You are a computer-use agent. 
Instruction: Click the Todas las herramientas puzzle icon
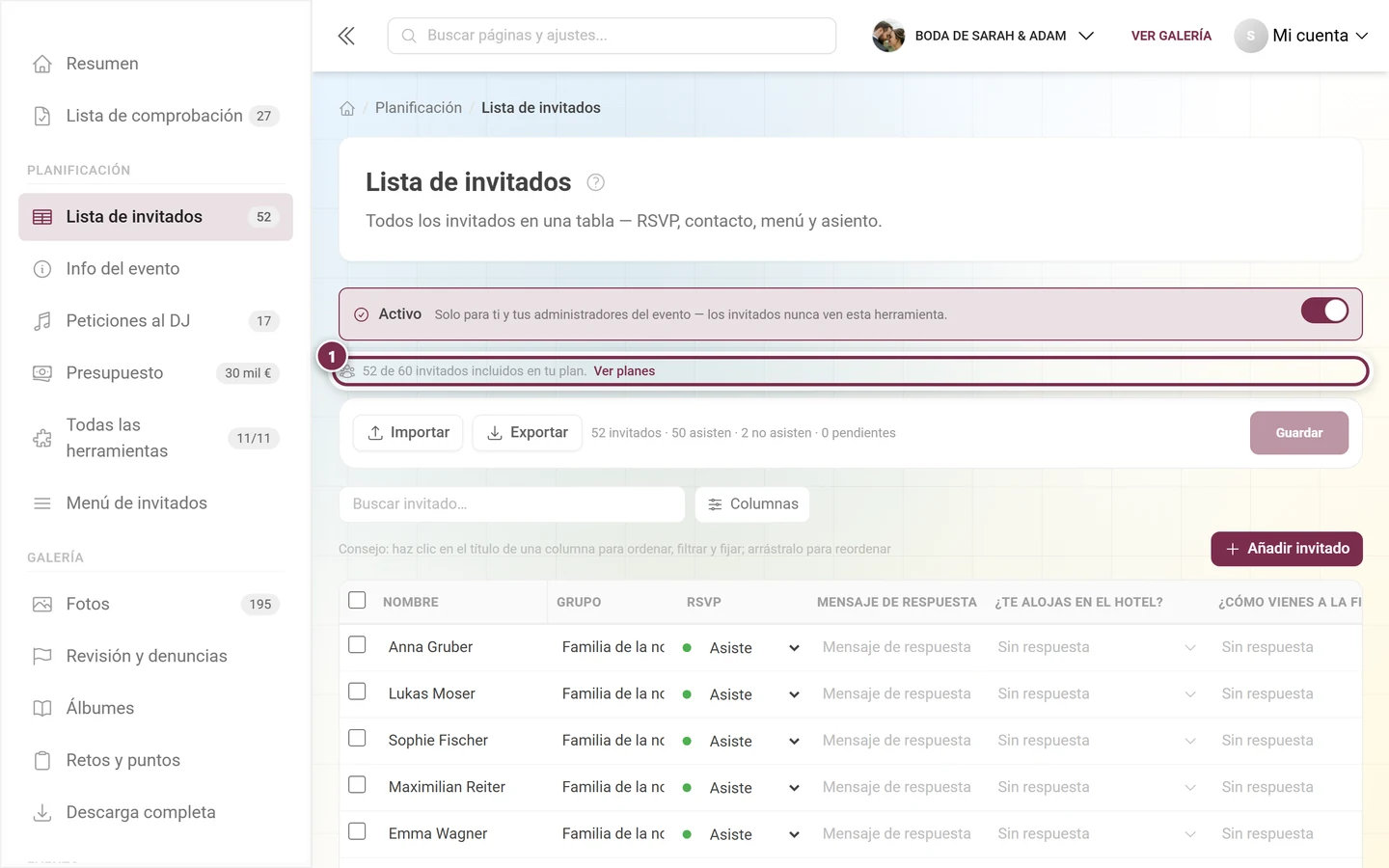[x=42, y=438]
